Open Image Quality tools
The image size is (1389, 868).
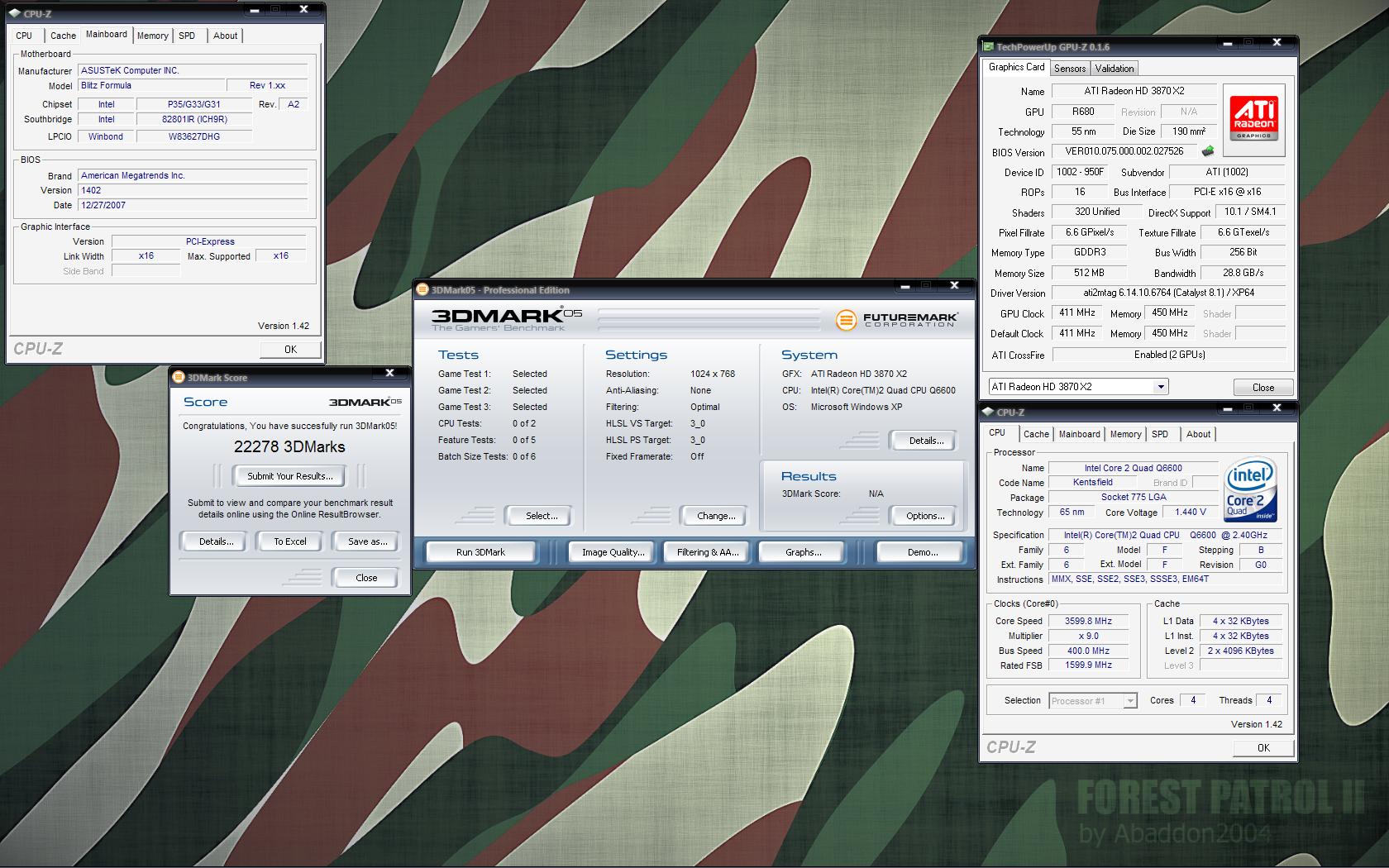613,552
